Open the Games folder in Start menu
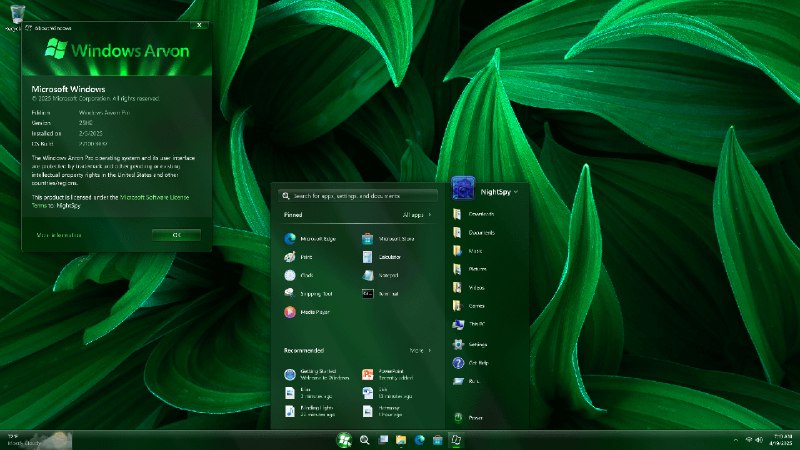This screenshot has height=450, width=800. click(x=468, y=306)
